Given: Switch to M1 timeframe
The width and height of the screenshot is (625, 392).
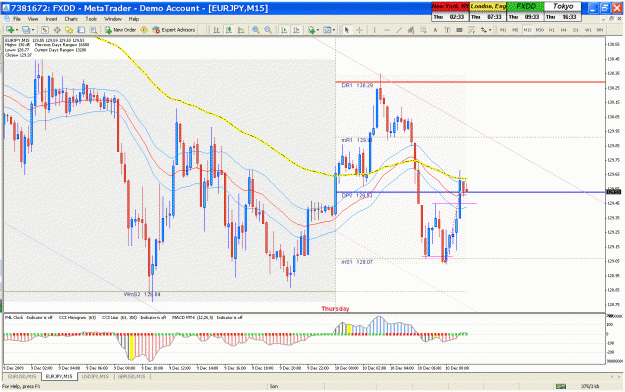Looking at the screenshot, I should [503, 30].
